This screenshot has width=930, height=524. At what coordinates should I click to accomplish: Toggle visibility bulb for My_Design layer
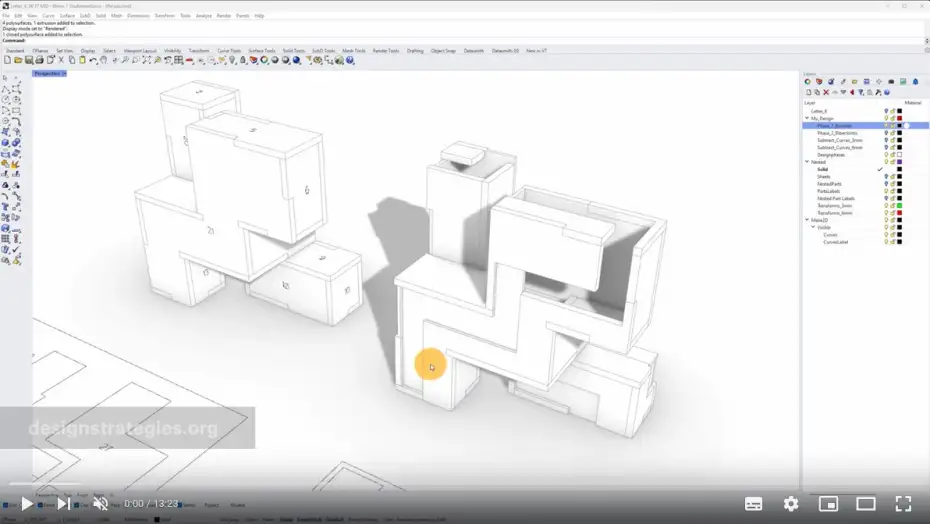[x=886, y=118]
